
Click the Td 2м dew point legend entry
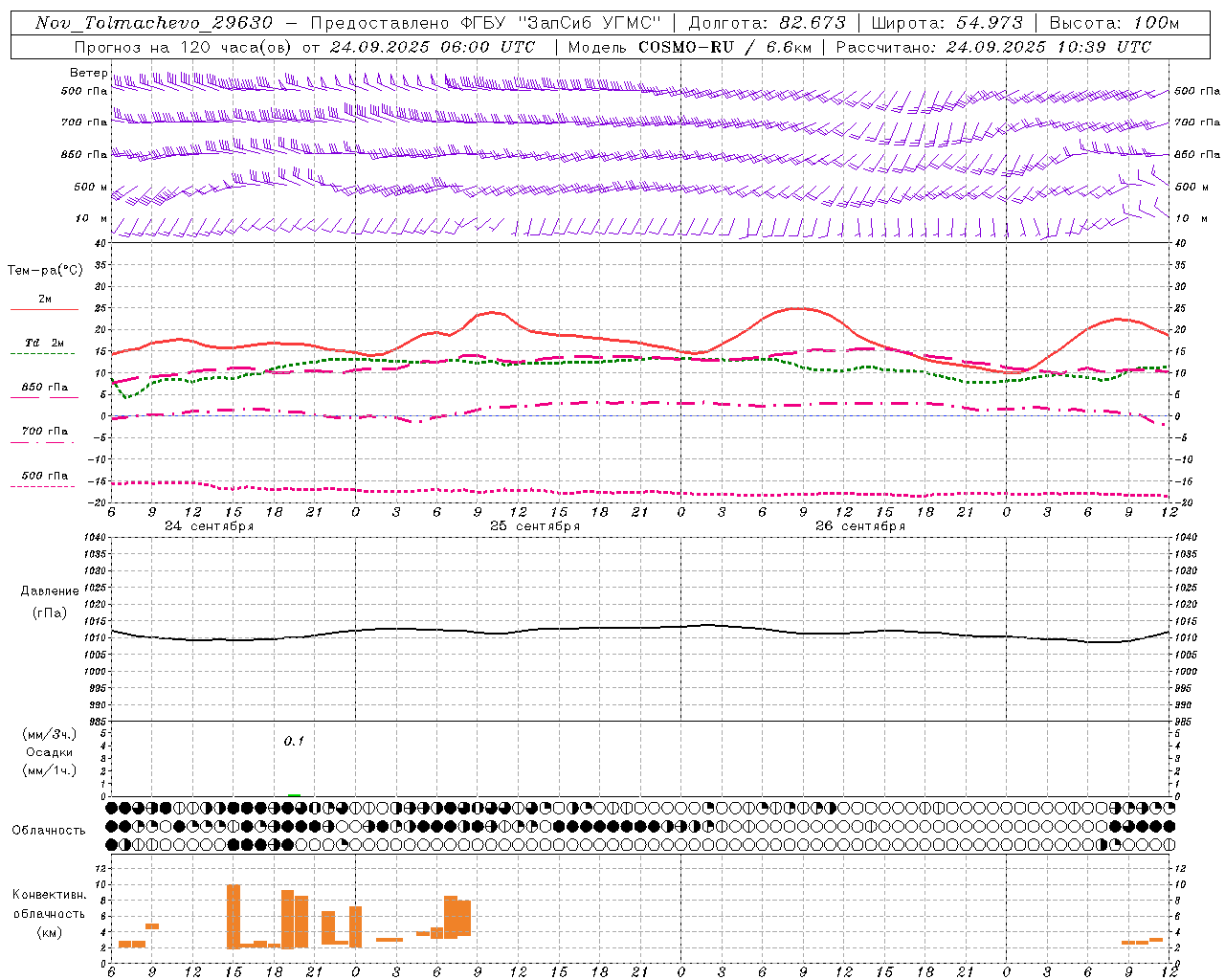click(x=44, y=343)
